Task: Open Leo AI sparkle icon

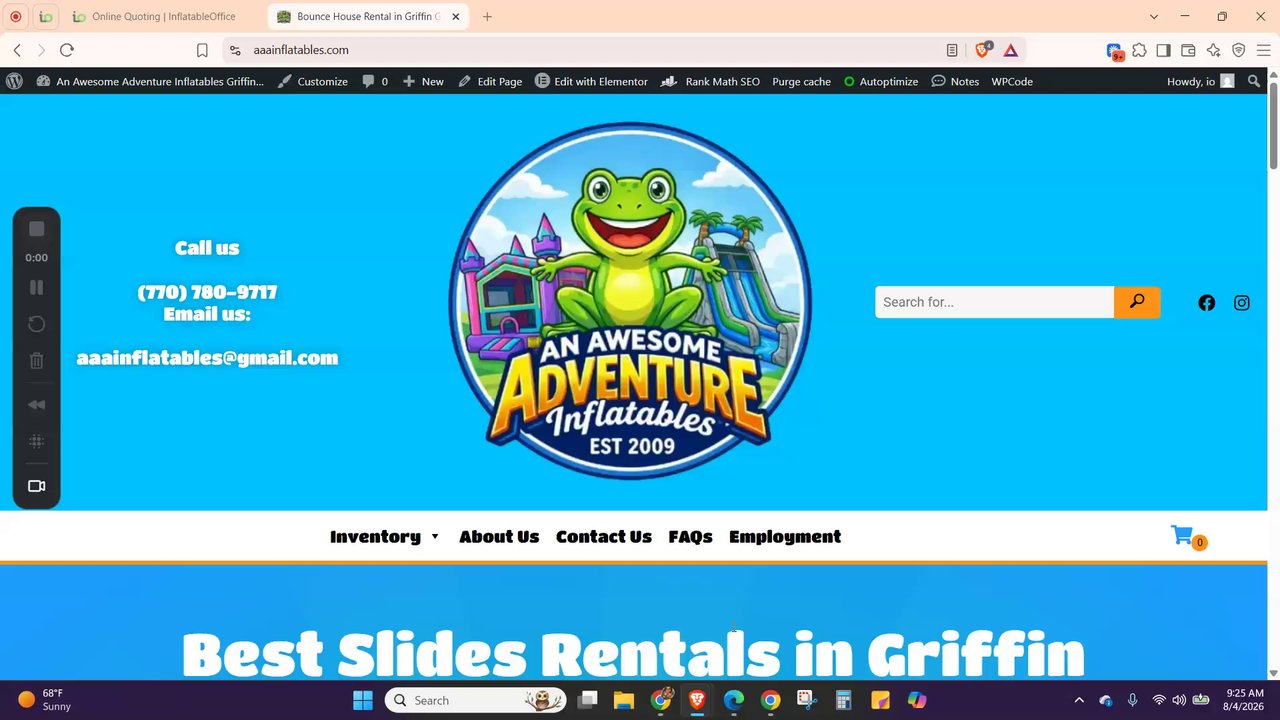Action: click(x=1214, y=50)
